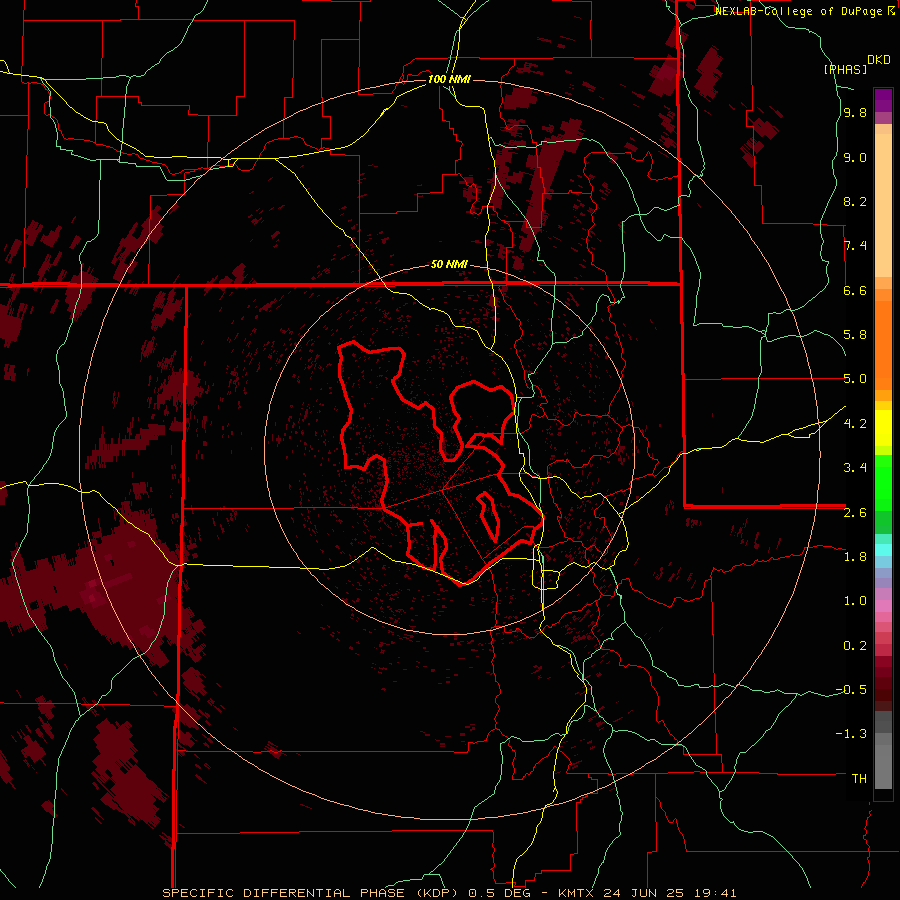Screen dimensions: 900x900
Task: Click the 100 NMI range ring label
Action: (449, 79)
